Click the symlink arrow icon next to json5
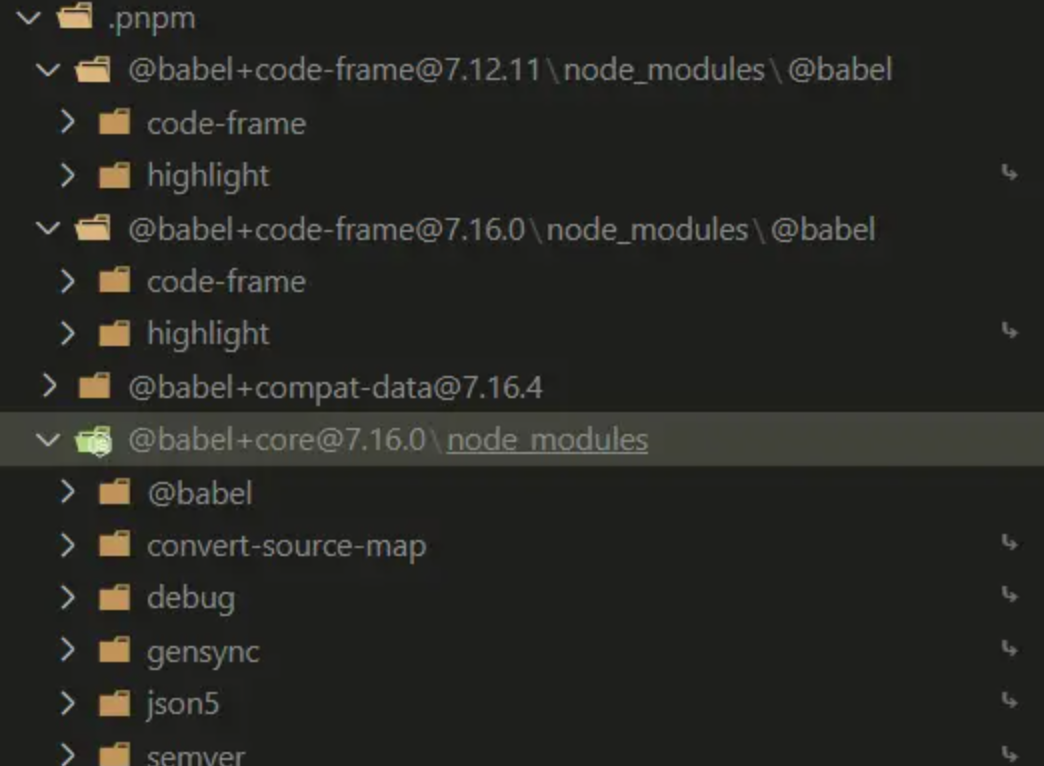The height and width of the screenshot is (766, 1044). 1009,700
